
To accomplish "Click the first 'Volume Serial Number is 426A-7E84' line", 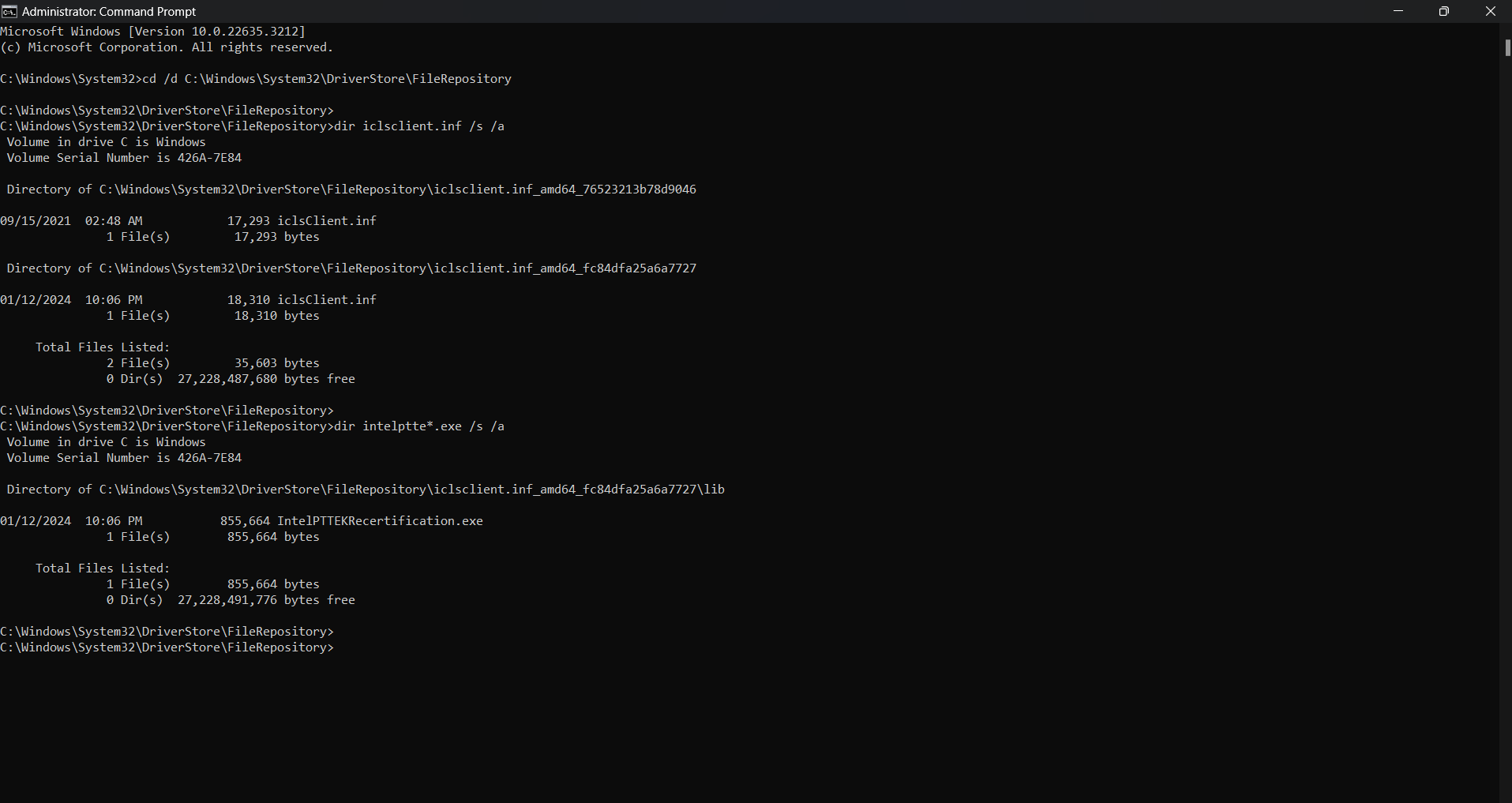I will pyautogui.click(x=124, y=158).
